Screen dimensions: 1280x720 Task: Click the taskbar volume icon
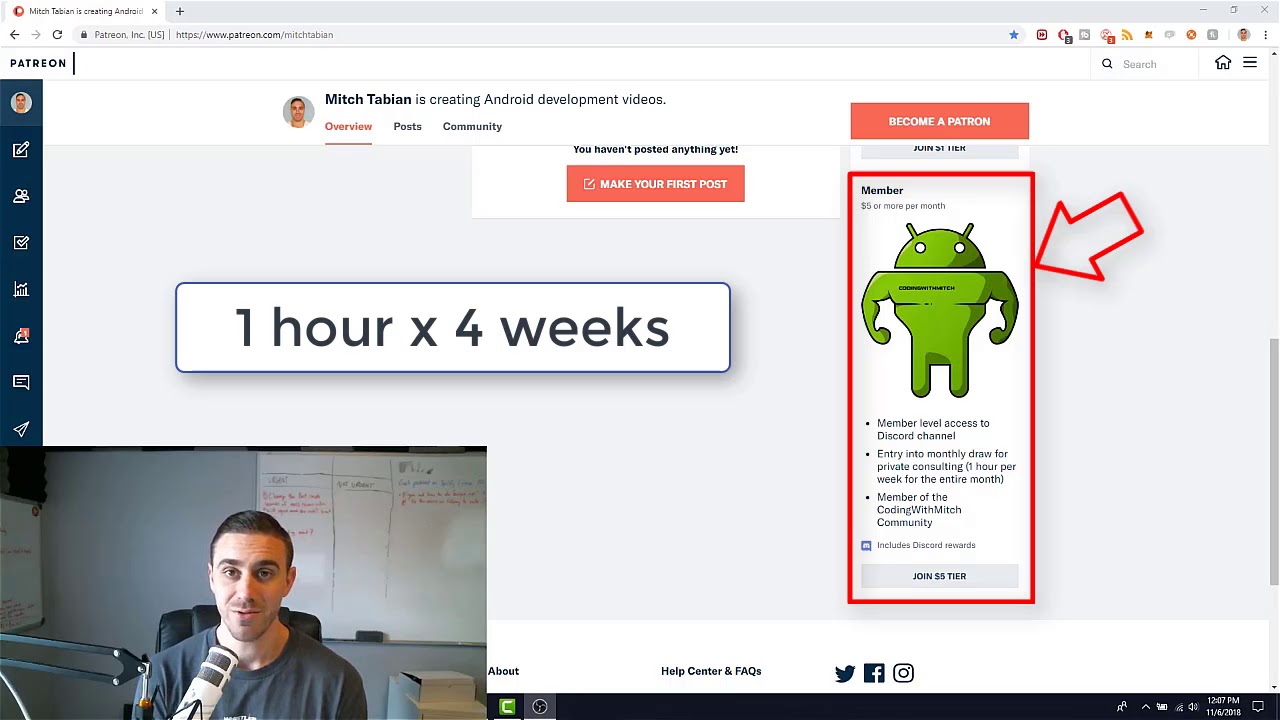pos(1193,707)
